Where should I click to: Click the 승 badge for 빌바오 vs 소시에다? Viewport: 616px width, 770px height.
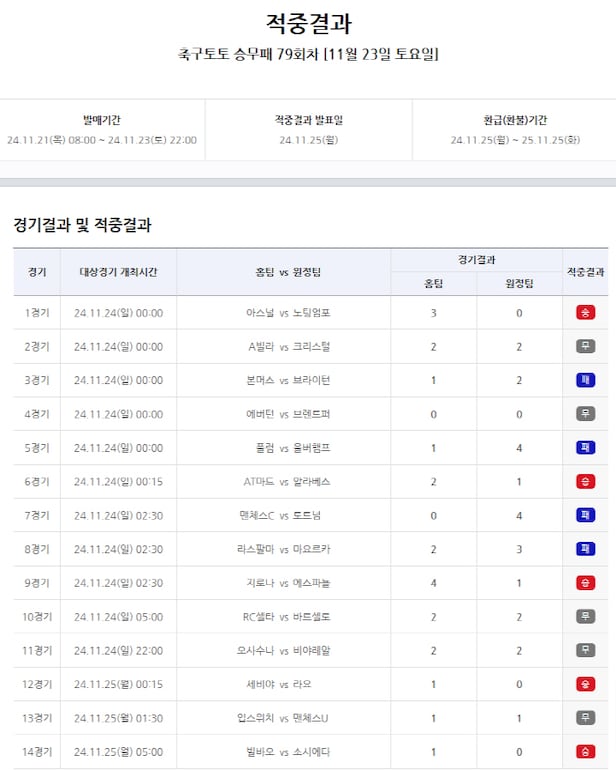coord(585,751)
